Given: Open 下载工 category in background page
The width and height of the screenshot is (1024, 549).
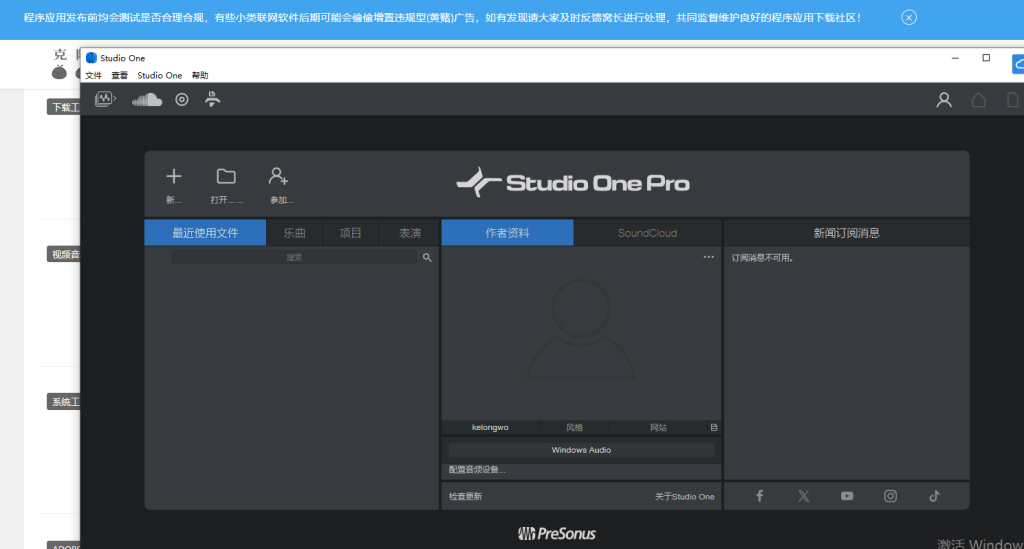Looking at the screenshot, I should tap(64, 107).
